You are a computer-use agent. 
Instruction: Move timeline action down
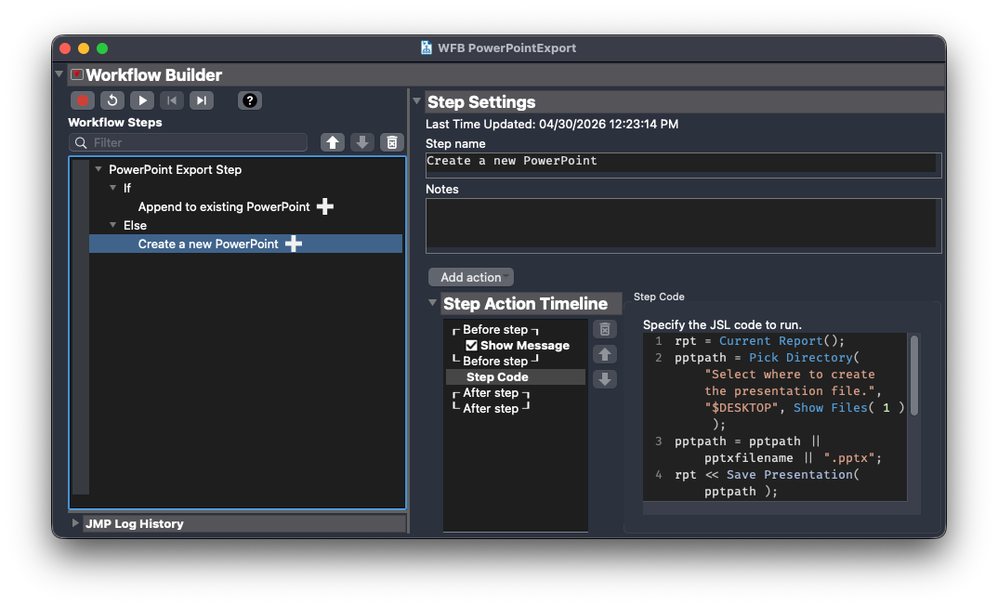[x=605, y=379]
